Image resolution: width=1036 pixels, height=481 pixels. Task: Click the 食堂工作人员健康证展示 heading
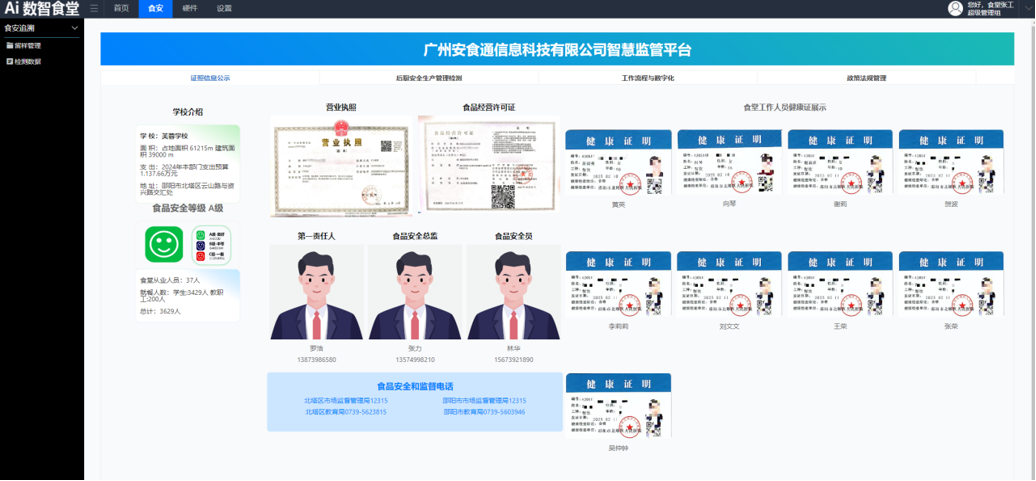click(784, 107)
